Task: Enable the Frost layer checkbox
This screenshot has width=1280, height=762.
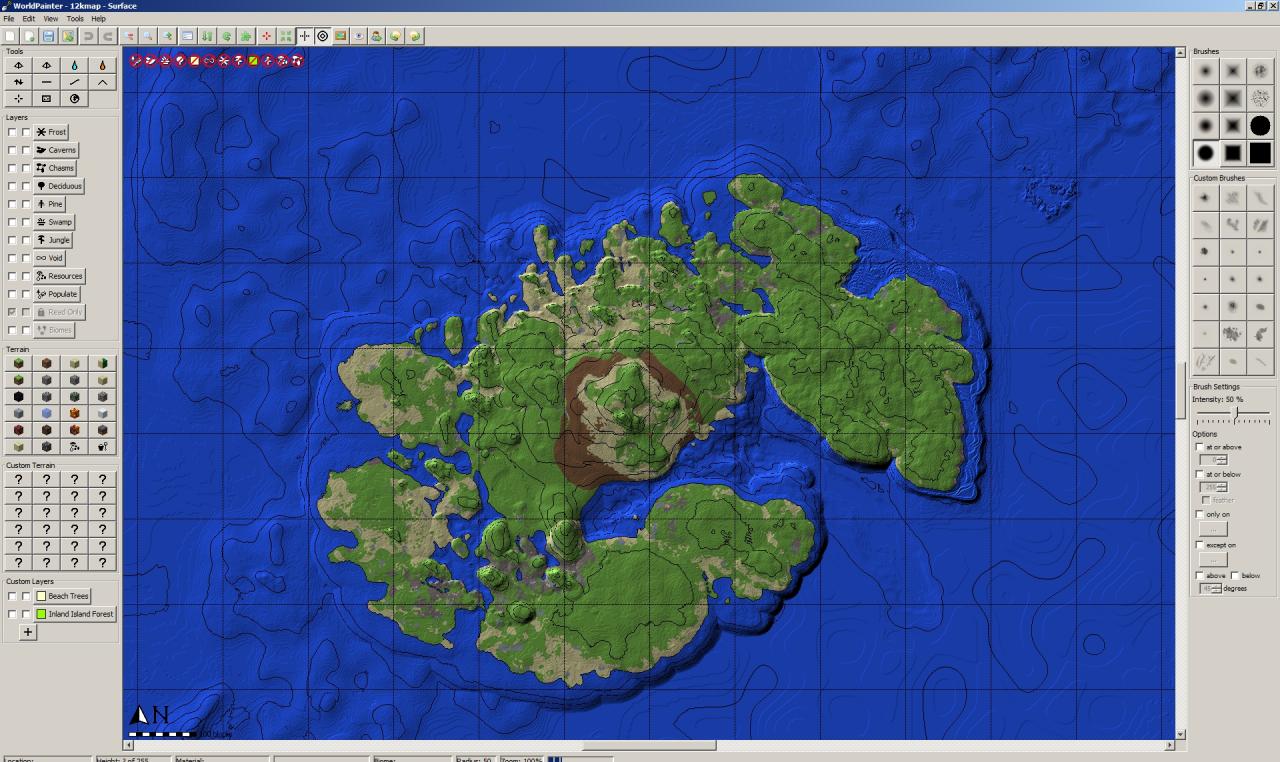Action: tap(10, 131)
